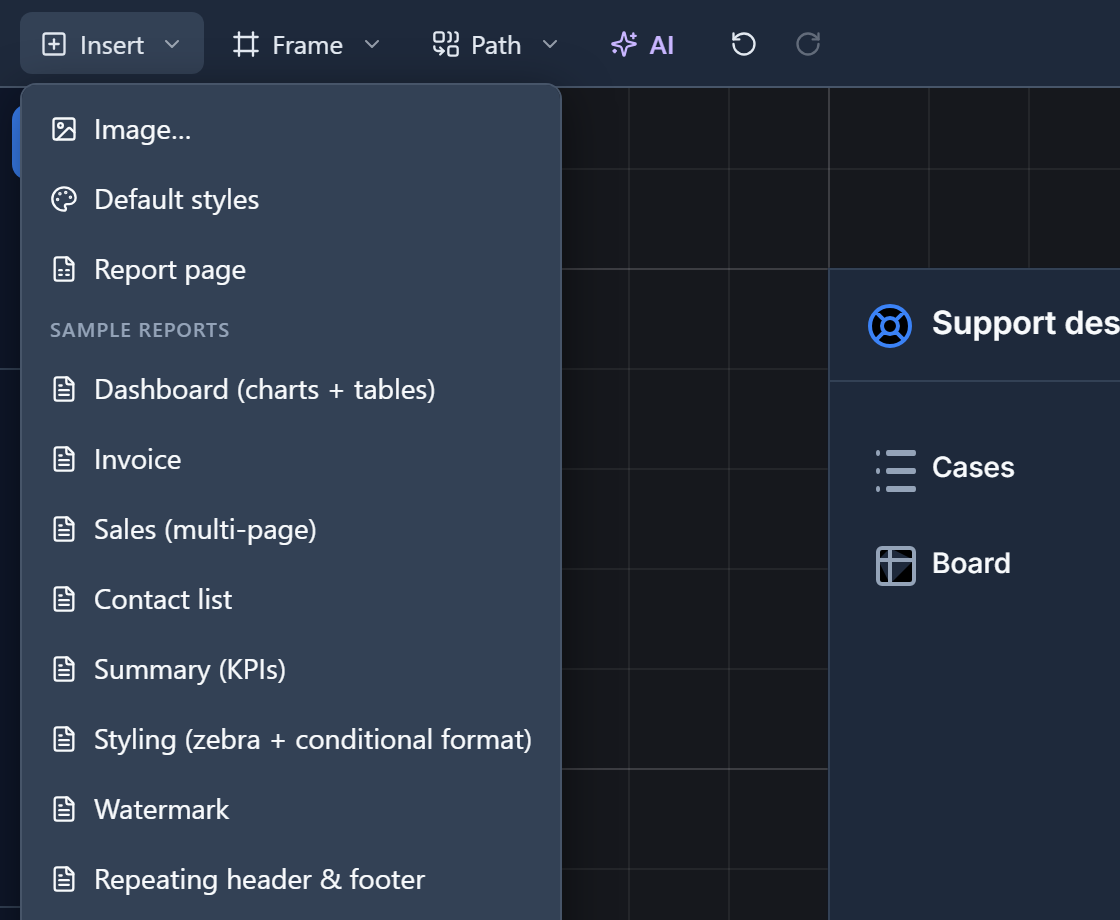Pick the Watermark sample report
Image resolution: width=1120 pixels, height=920 pixels.
[x=291, y=809]
